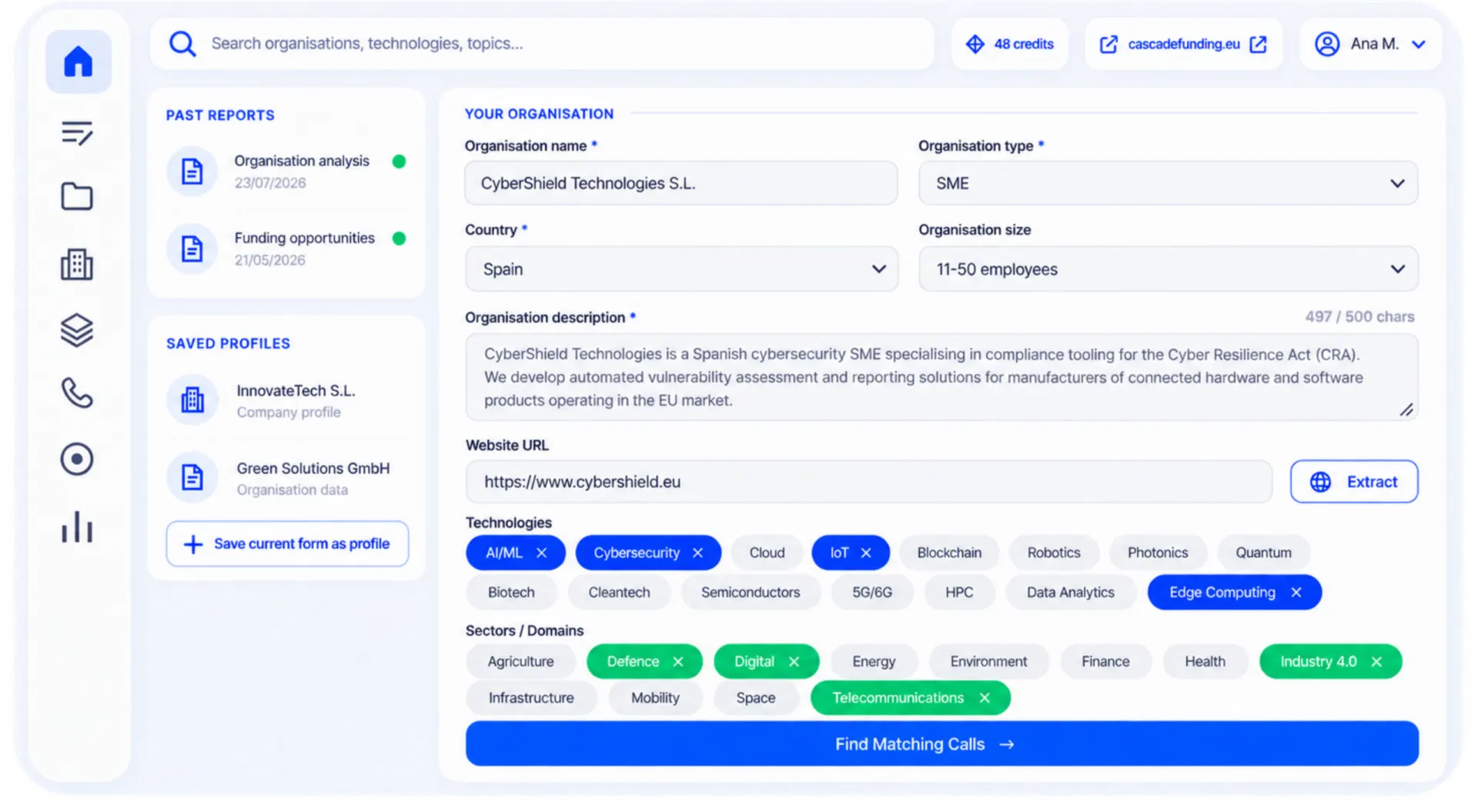Open the organisations building sidebar icon

pos(77,264)
